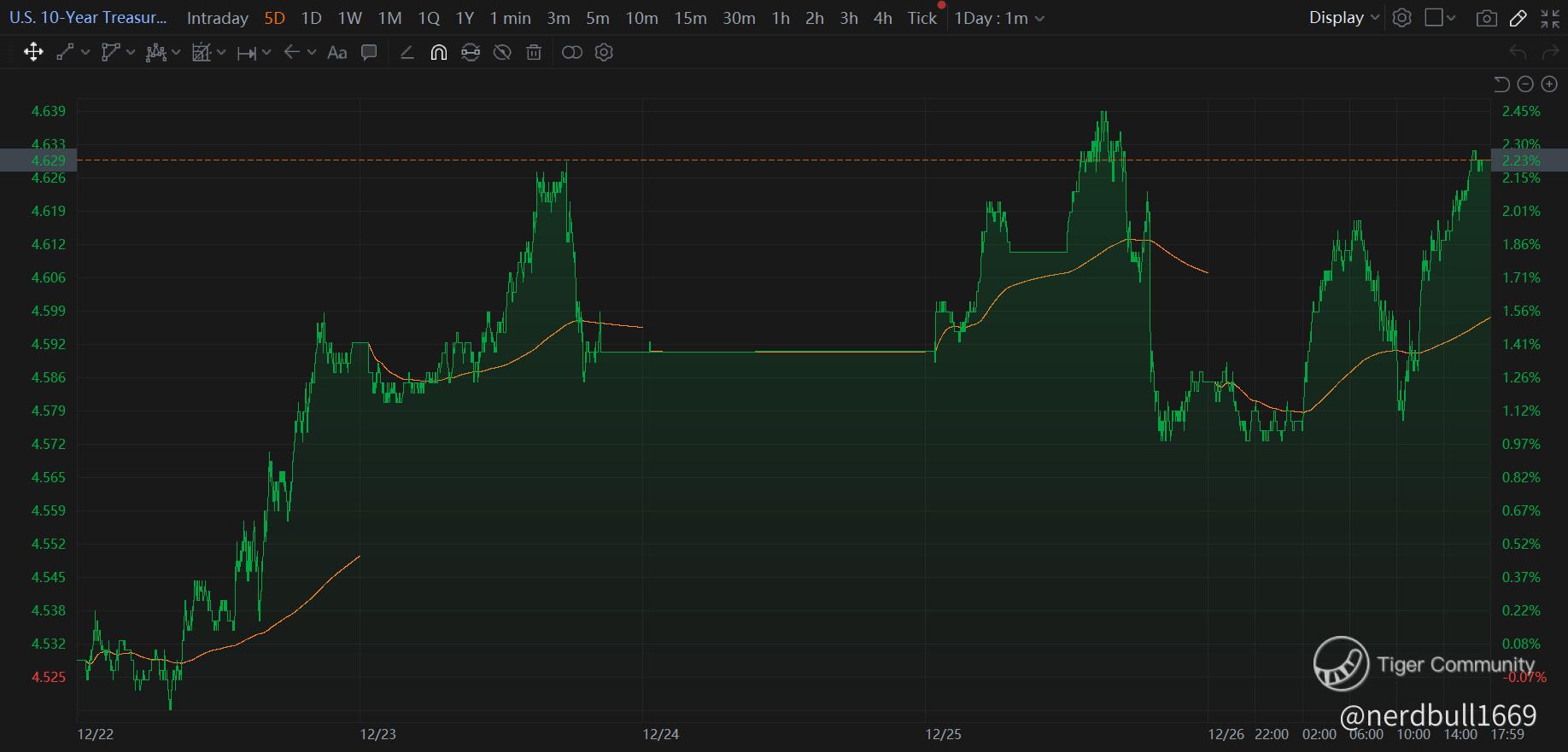The height and width of the screenshot is (752, 1568).
Task: Switch to the 4h interval
Action: (x=883, y=18)
